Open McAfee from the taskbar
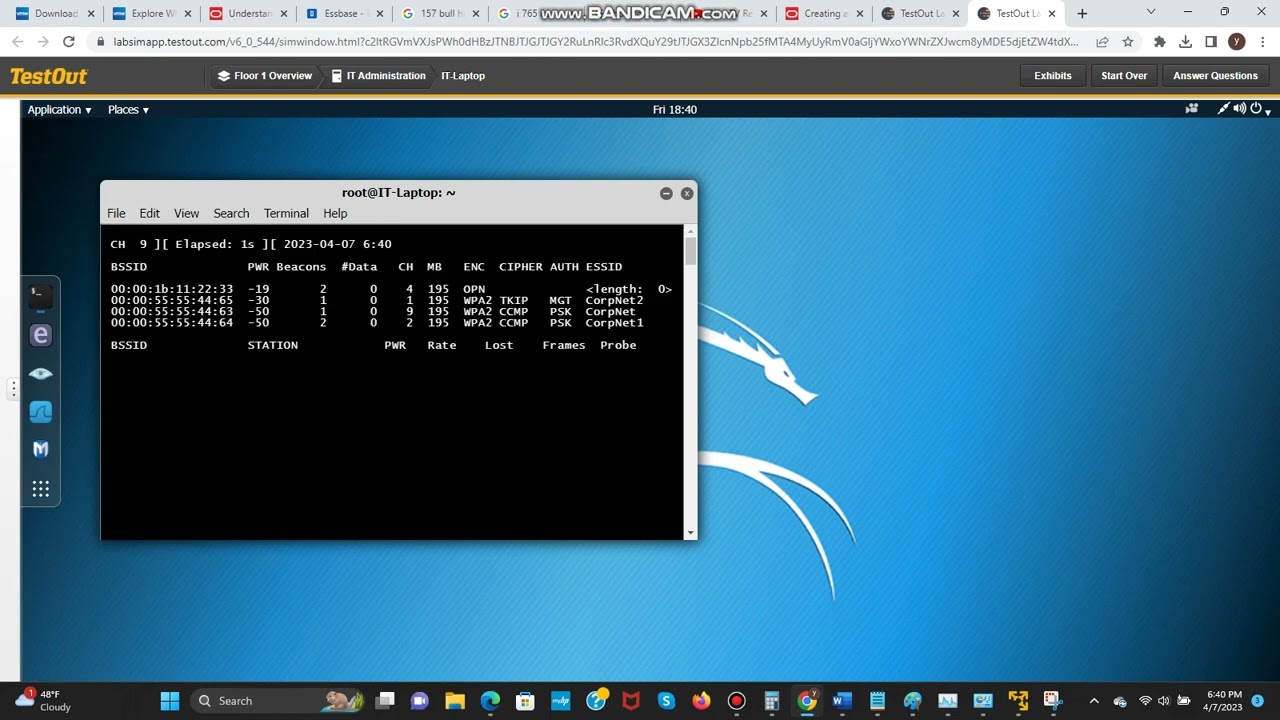The width and height of the screenshot is (1280, 720). pos(631,701)
